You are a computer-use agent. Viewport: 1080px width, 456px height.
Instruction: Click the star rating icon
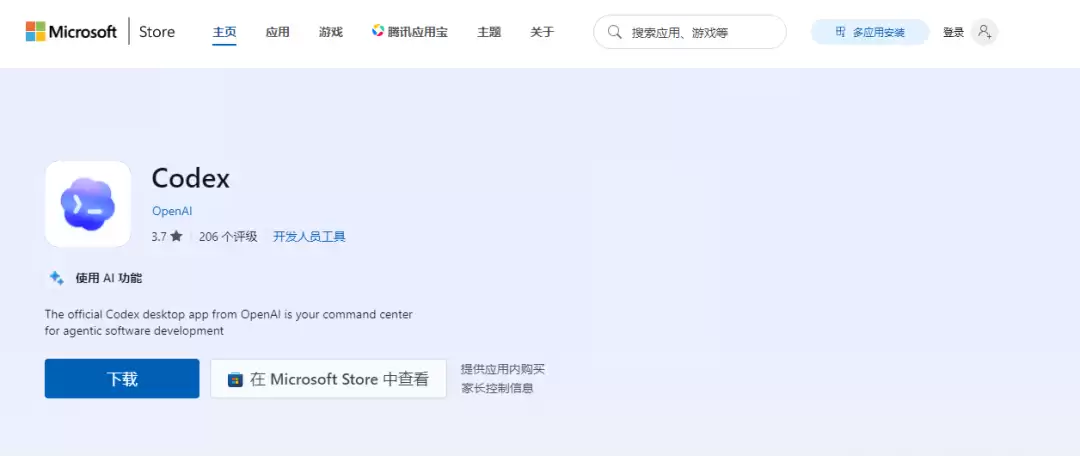coord(176,236)
